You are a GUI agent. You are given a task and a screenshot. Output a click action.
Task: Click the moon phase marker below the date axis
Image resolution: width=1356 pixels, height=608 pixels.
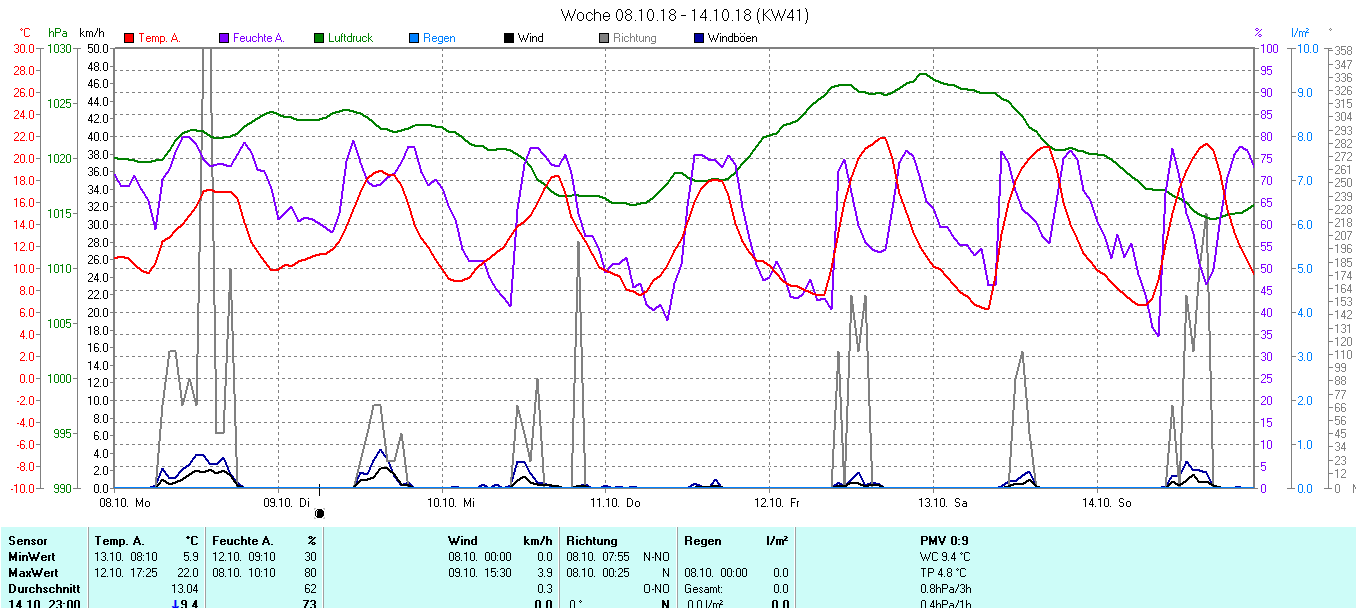pyautogui.click(x=320, y=513)
